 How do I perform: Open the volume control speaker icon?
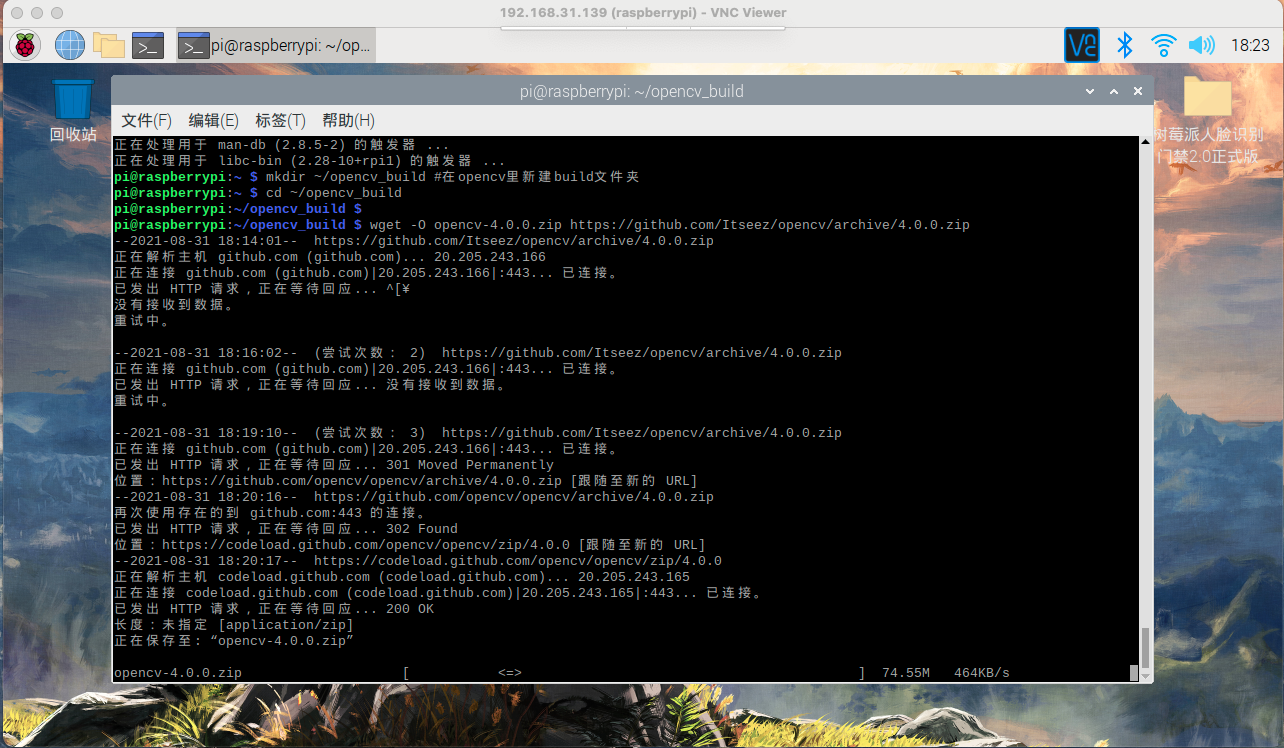[x=1201, y=45]
